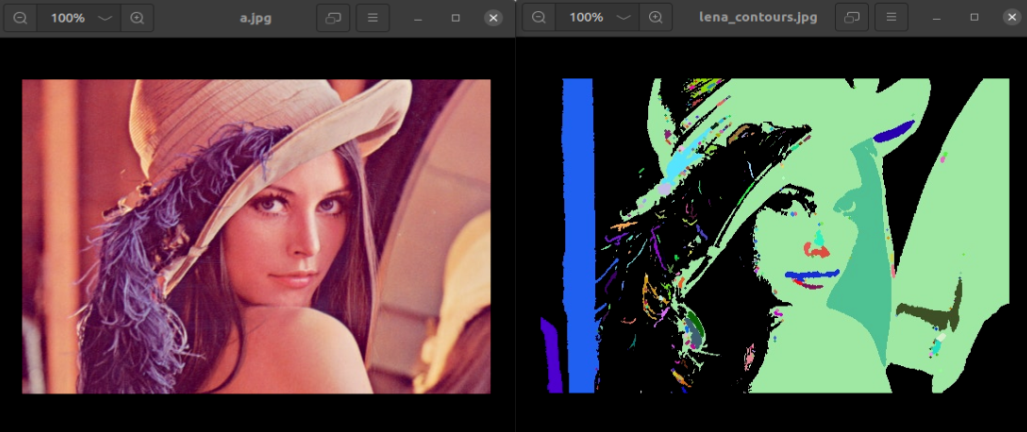Open the zoom level dropdown for a.jpg
Image resolution: width=1027 pixels, height=432 pixels.
point(105,18)
